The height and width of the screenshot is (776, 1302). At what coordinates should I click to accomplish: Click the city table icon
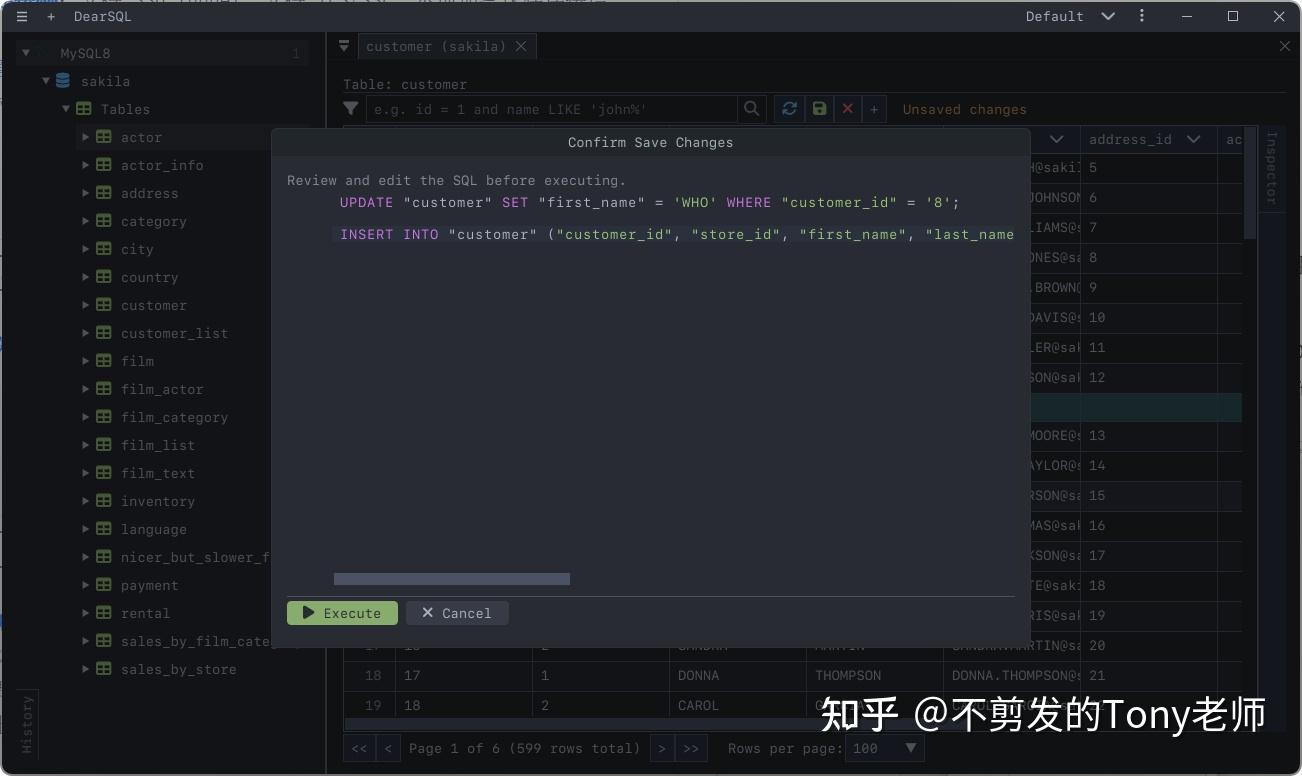(x=103, y=249)
